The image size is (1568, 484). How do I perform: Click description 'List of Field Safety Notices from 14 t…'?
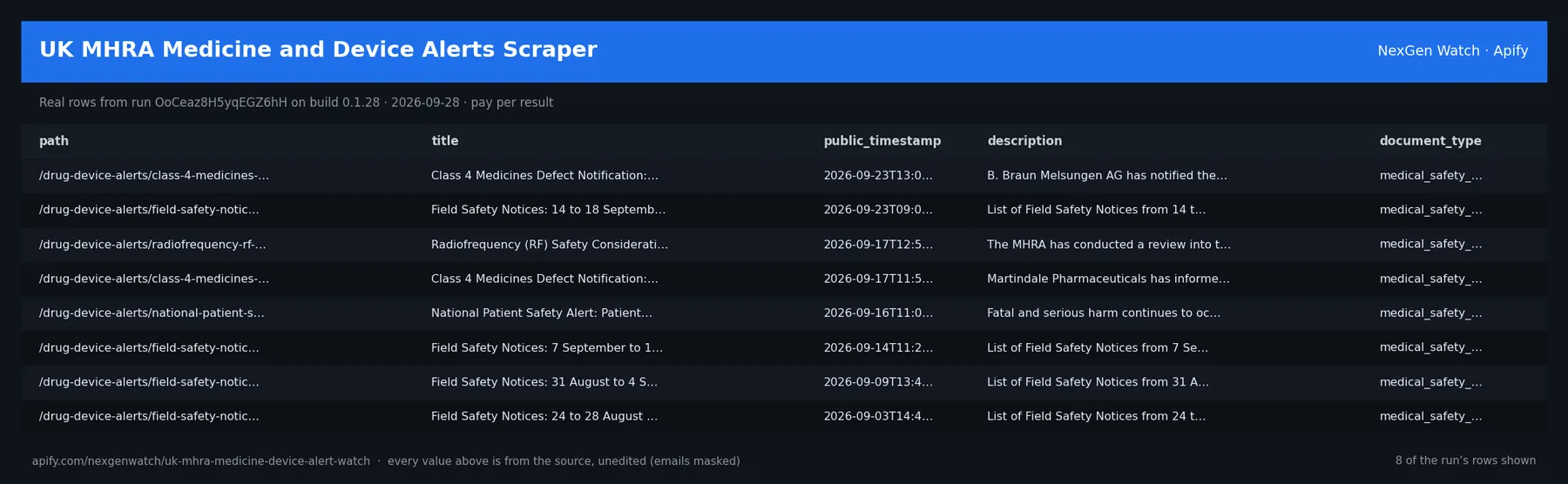coord(1097,210)
